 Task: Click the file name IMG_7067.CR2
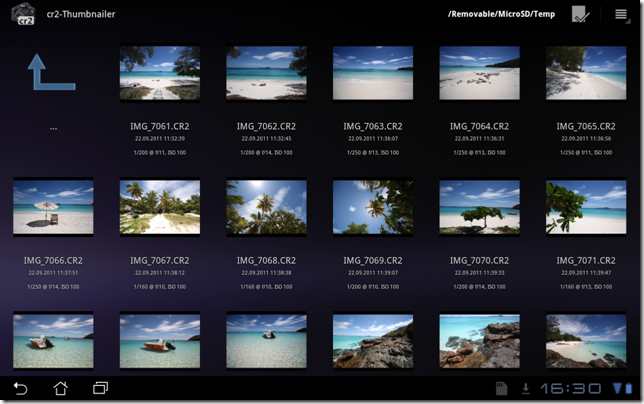160,261
